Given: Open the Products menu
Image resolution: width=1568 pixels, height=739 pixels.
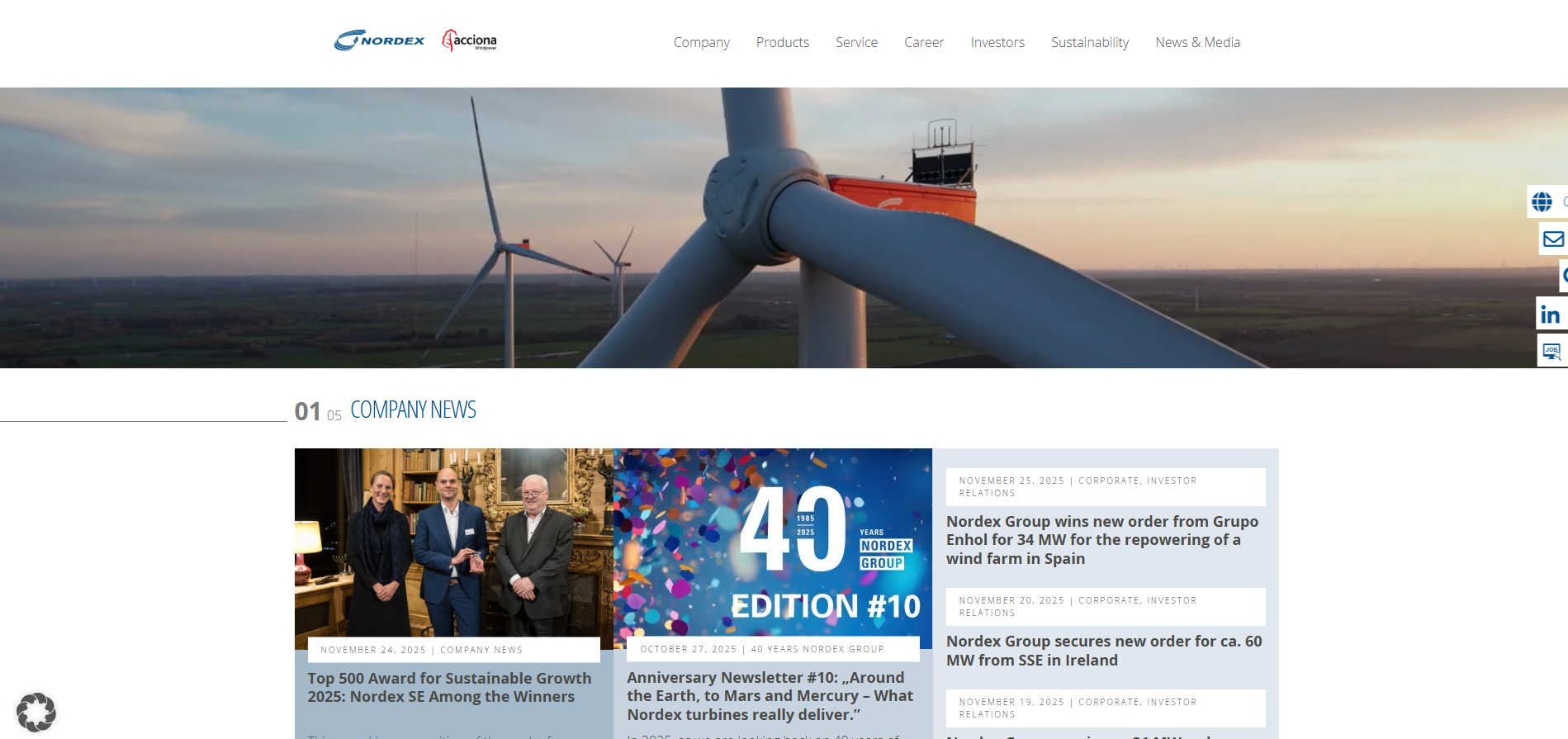Looking at the screenshot, I should click(782, 43).
